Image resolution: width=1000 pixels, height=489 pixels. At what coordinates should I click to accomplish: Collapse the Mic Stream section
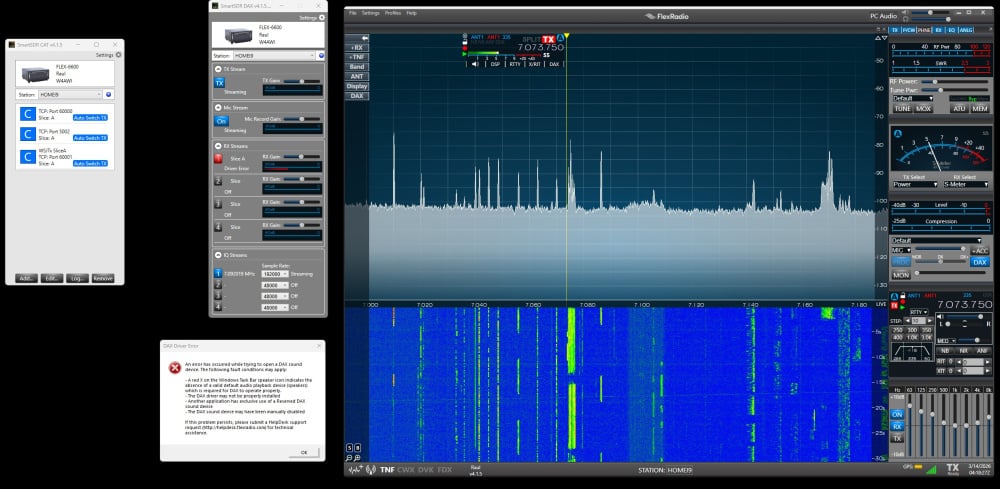tap(218, 108)
